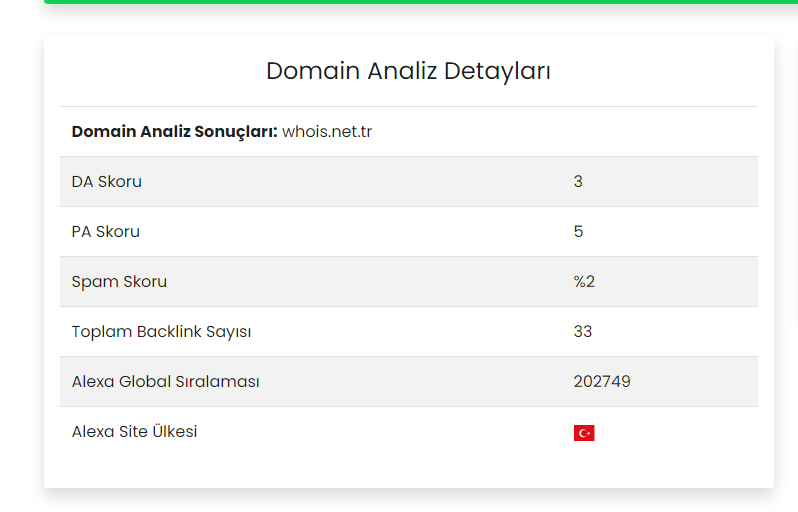Screen dimensions: 798x512
Task: Select the Alexa rank value 202749
Action: pos(602,381)
